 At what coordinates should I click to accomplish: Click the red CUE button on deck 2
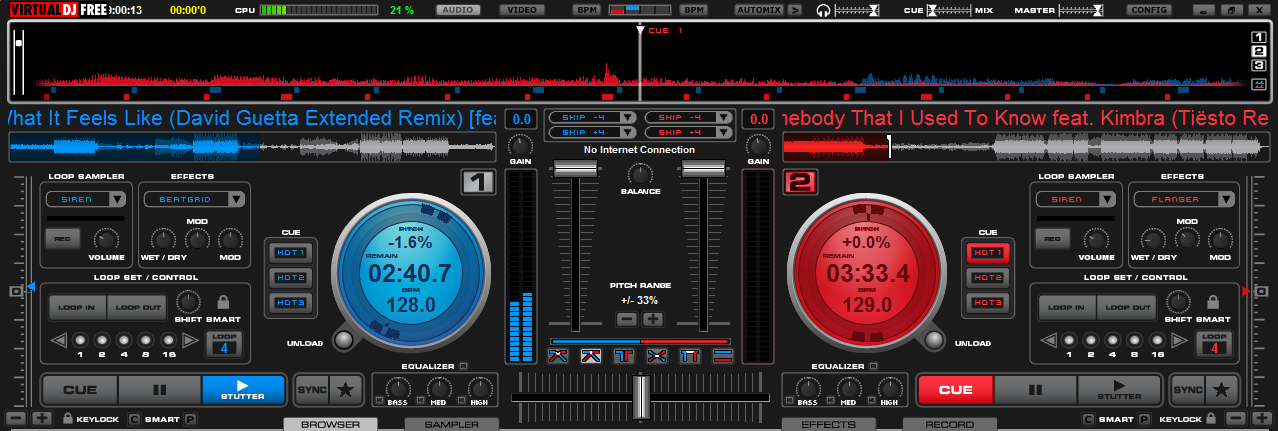[955, 390]
